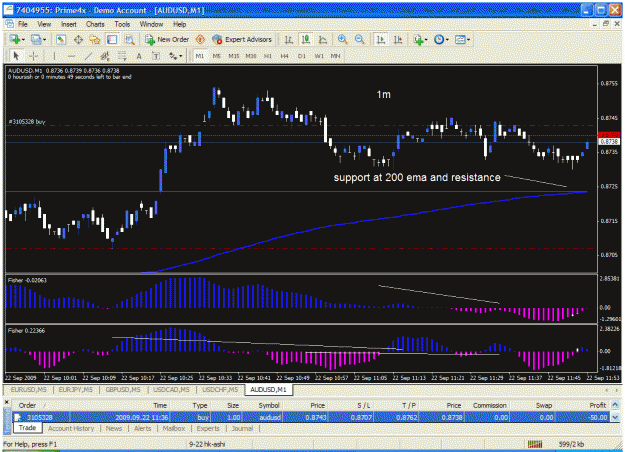Image resolution: width=625 pixels, height=452 pixels.
Task: Switch to line chart display
Action: [323, 39]
